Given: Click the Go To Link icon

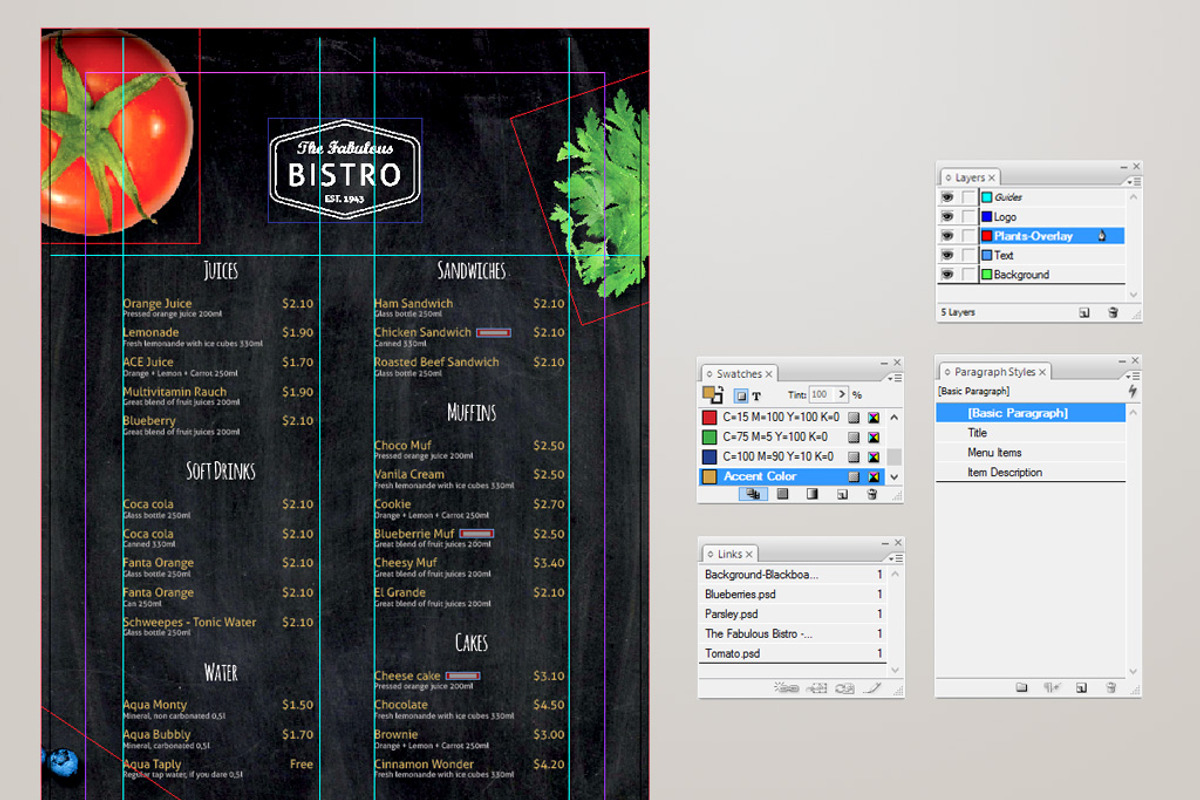Looking at the screenshot, I should (816, 688).
